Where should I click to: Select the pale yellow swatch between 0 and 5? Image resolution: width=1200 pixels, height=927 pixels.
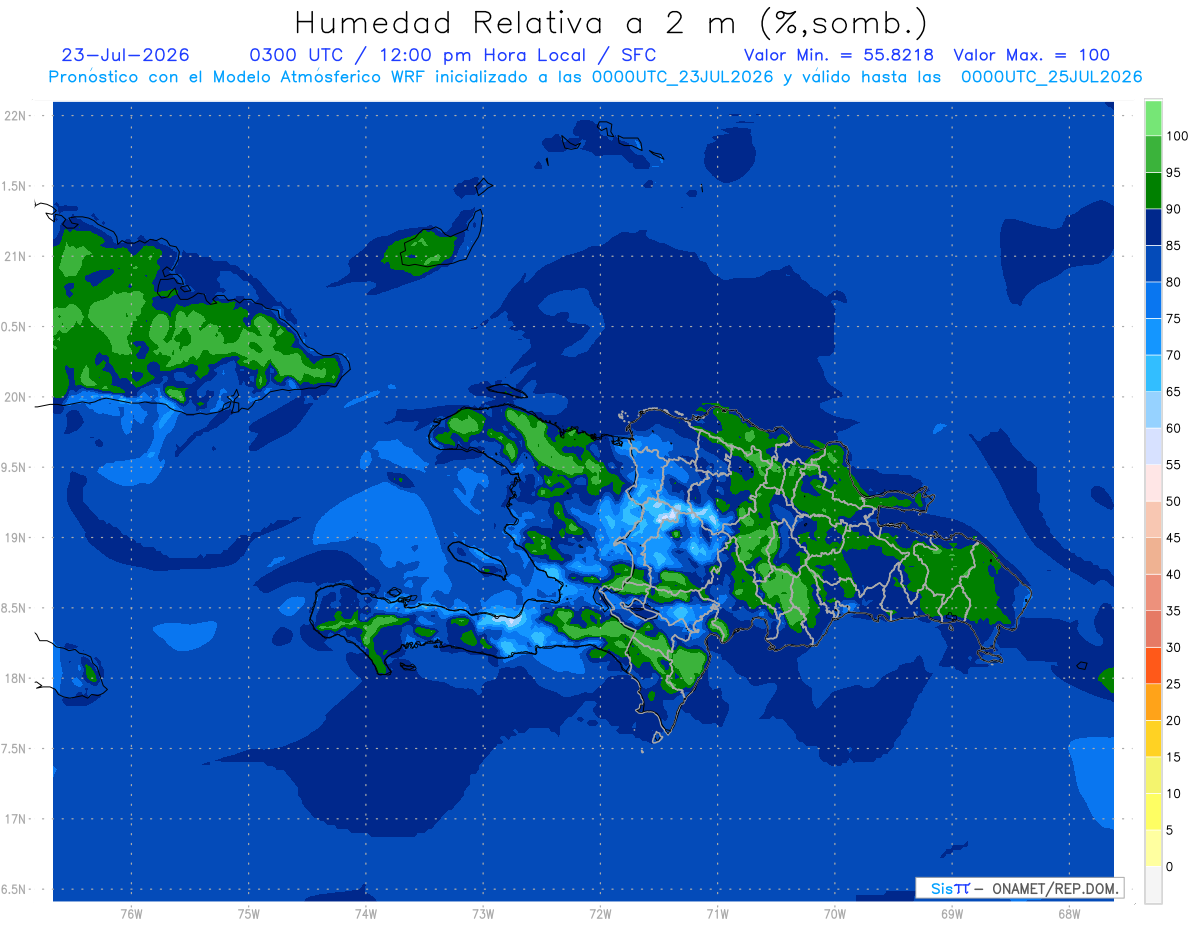coord(1153,847)
